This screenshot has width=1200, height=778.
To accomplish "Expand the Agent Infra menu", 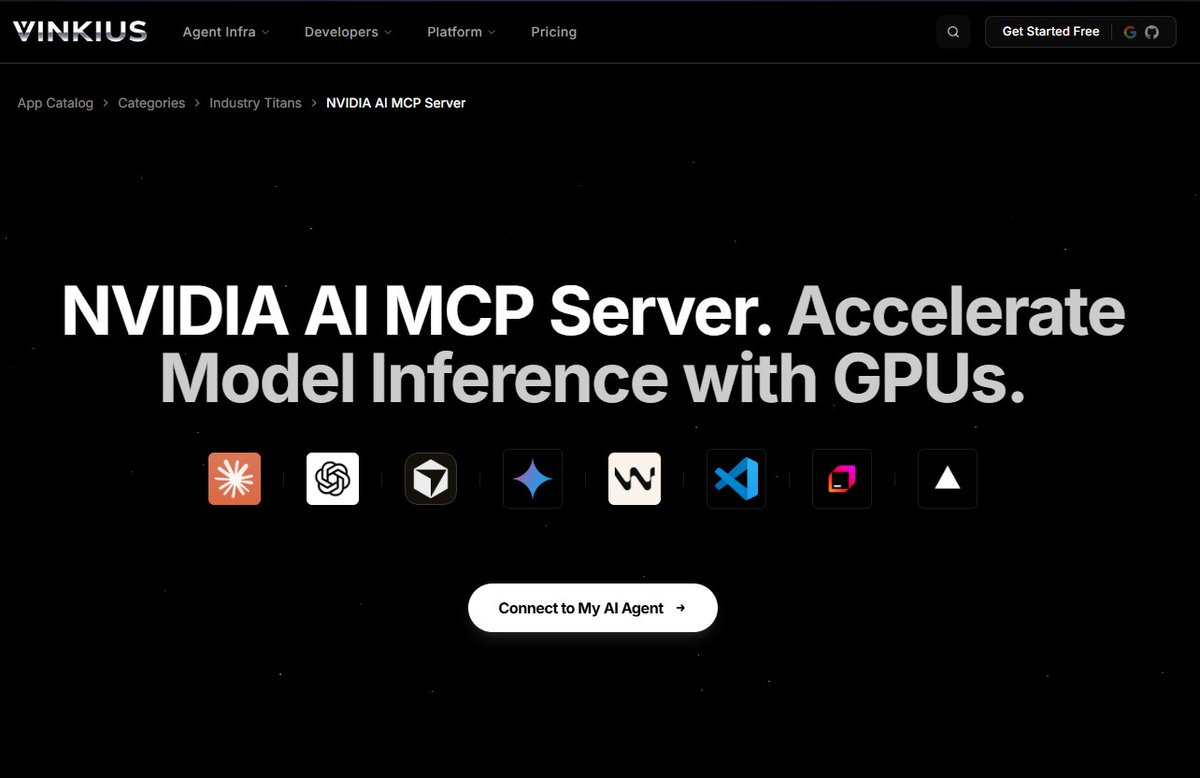I will point(226,32).
